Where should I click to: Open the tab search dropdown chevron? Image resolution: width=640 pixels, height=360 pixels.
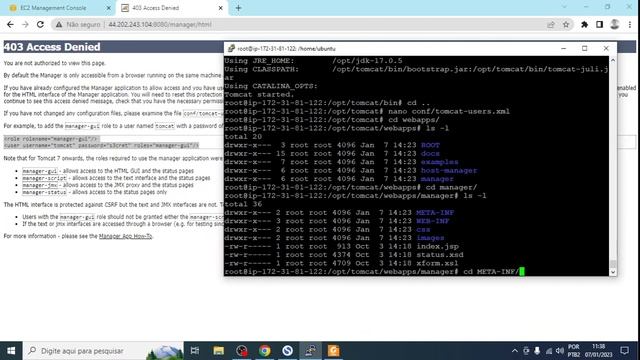pos(564,7)
